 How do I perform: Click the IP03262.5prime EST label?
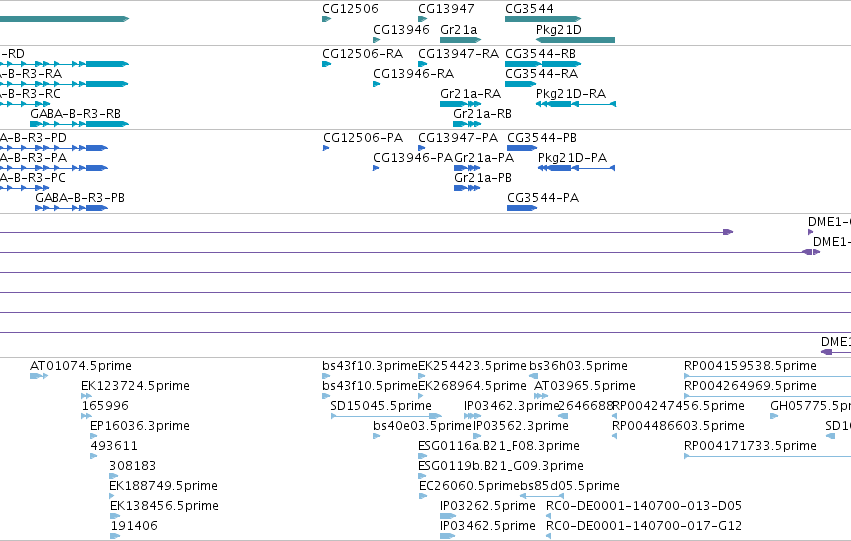click(x=488, y=506)
